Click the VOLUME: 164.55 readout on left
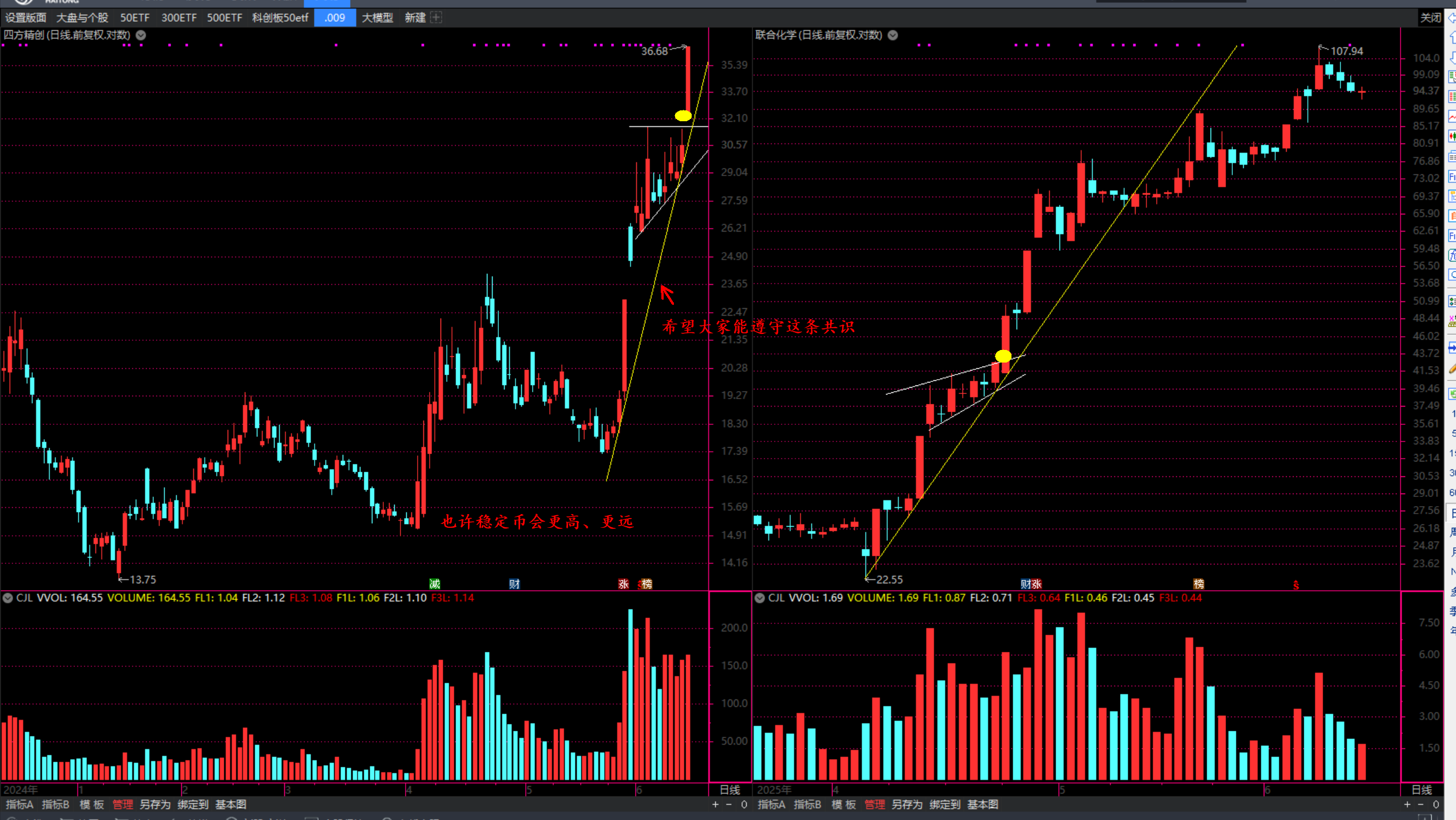 [x=149, y=598]
